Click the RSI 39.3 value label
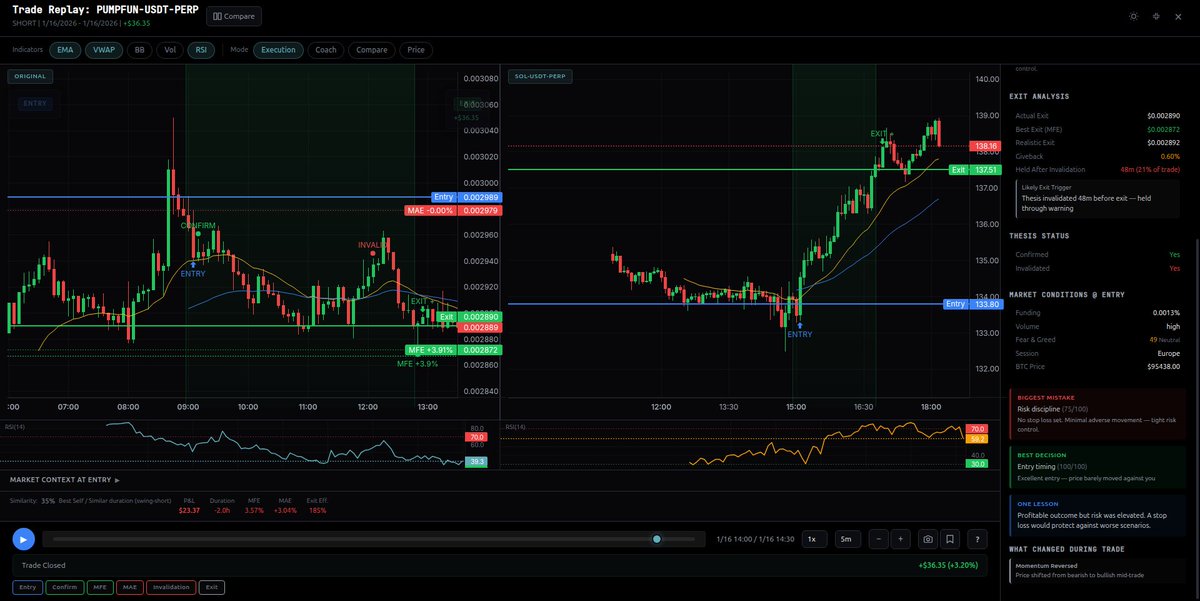1200x601 pixels. (476, 461)
